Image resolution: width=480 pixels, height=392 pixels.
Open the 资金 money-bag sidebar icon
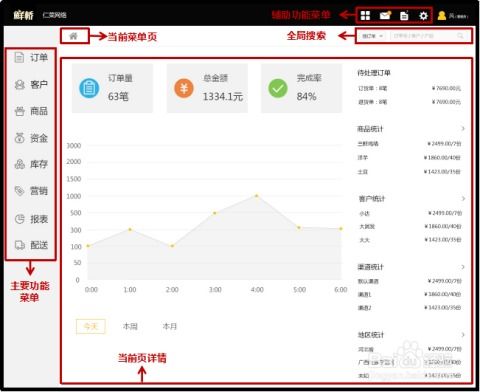click(x=19, y=138)
